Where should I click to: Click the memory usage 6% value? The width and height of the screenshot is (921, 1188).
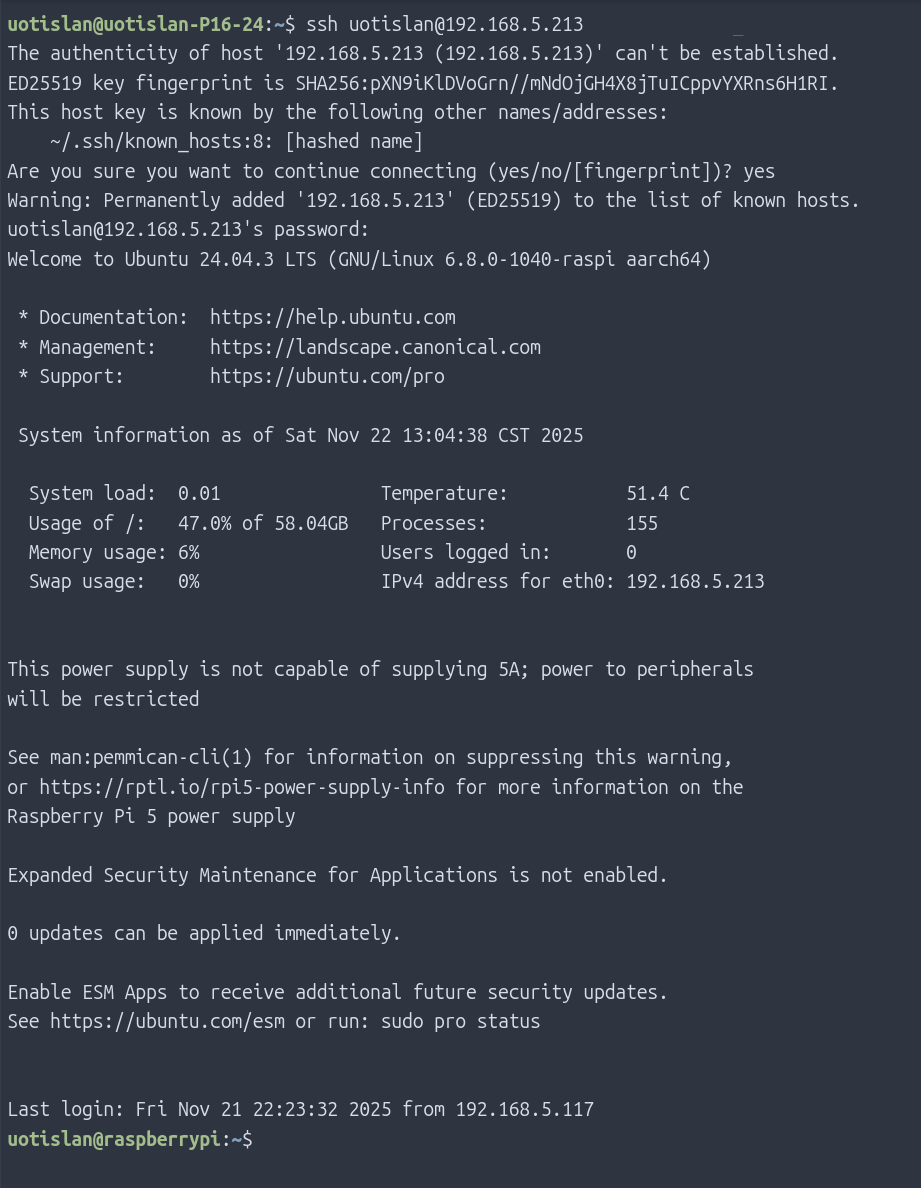point(188,553)
